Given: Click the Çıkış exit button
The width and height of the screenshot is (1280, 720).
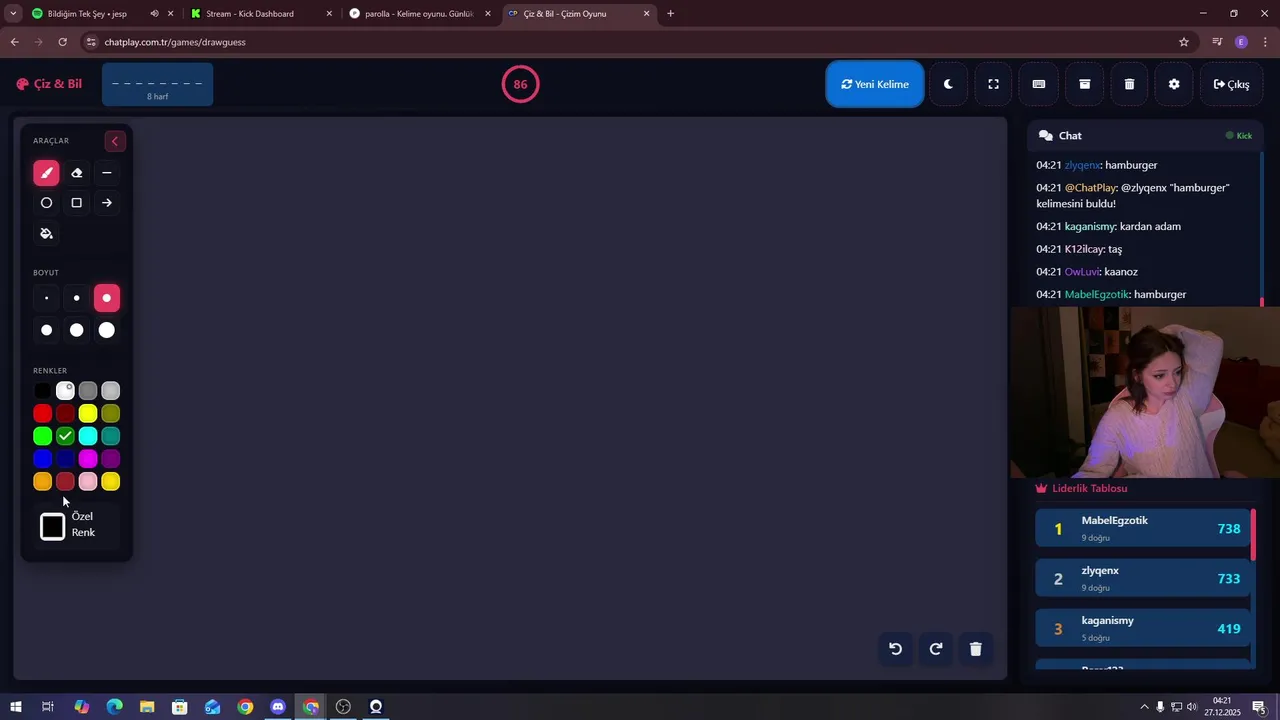Looking at the screenshot, I should point(1231,84).
